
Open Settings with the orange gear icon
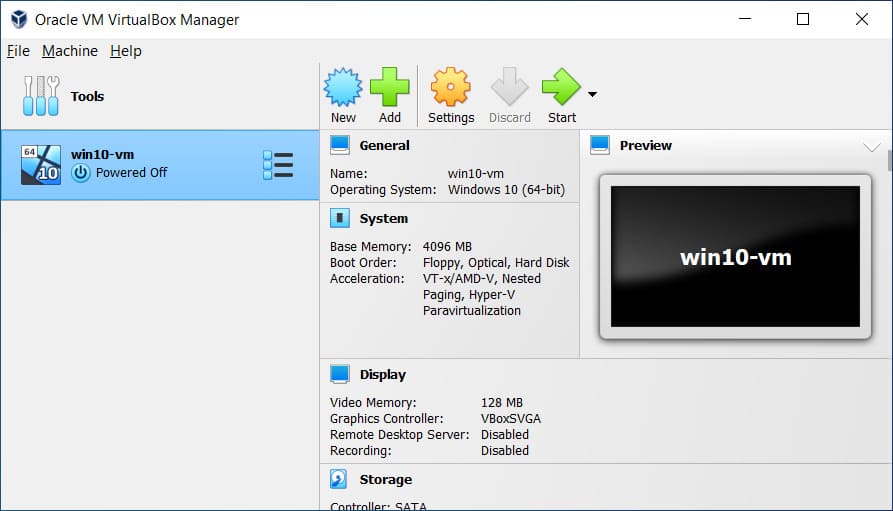(450, 88)
